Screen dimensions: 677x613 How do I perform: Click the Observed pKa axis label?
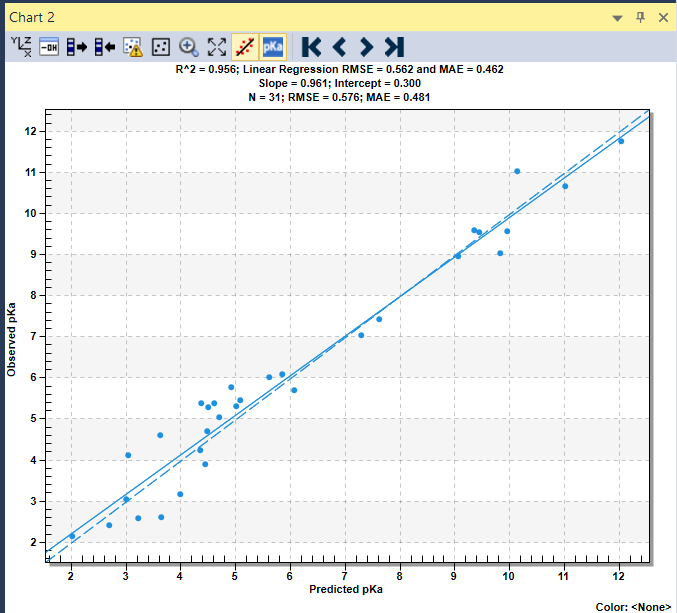pos(11,340)
